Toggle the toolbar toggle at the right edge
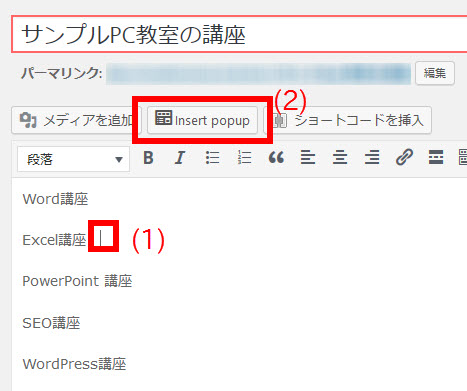 [463, 158]
